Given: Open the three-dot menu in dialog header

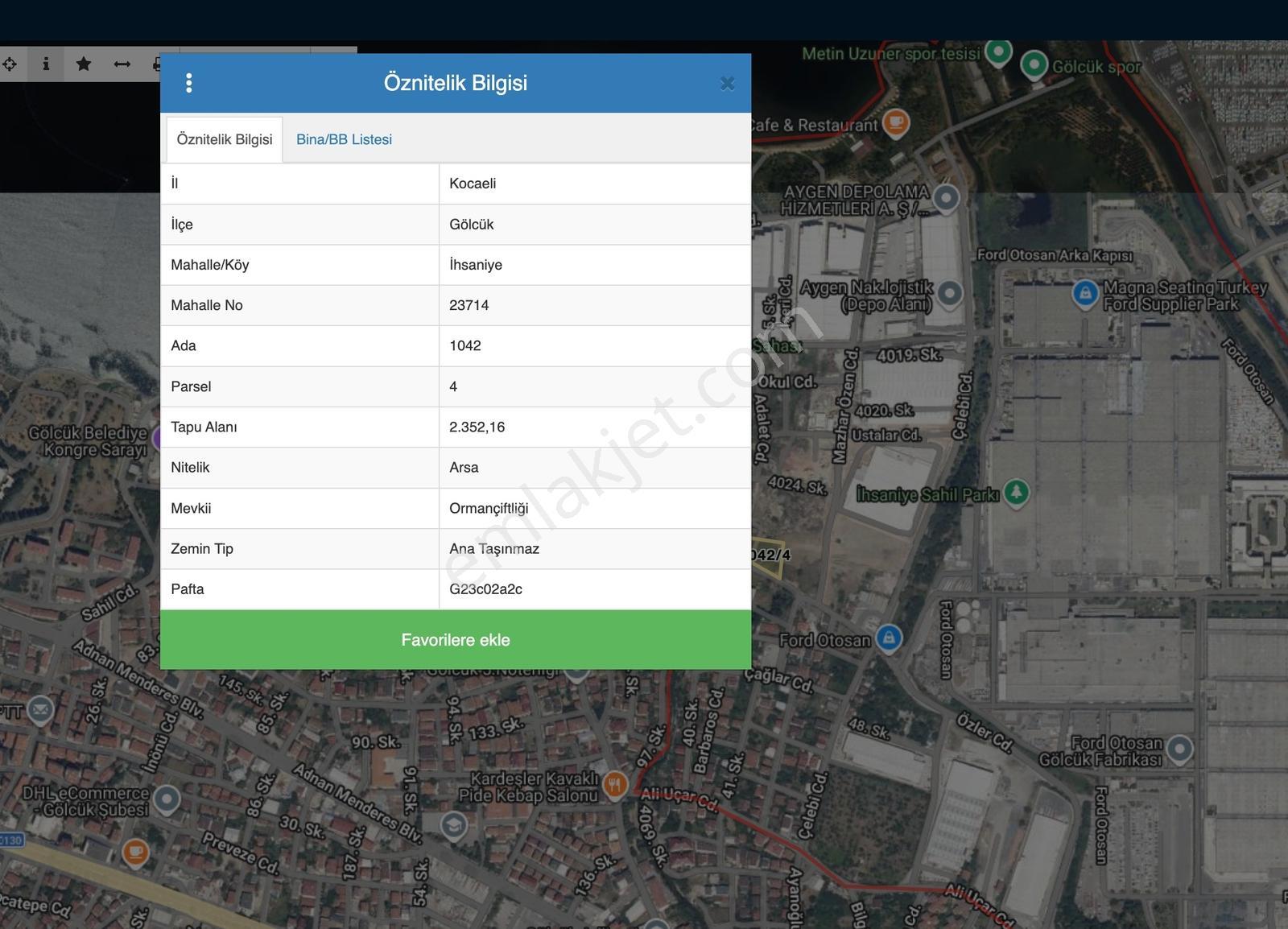Looking at the screenshot, I should (x=188, y=83).
